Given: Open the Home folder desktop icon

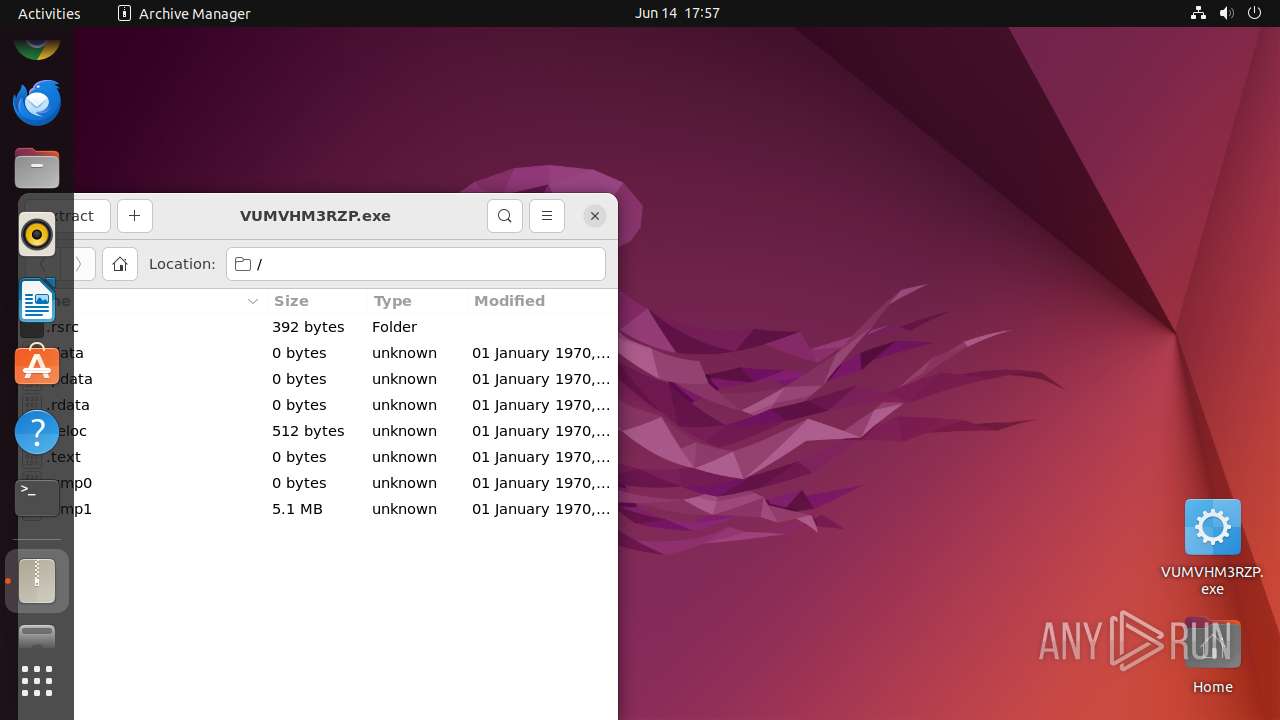Looking at the screenshot, I should [1212, 656].
